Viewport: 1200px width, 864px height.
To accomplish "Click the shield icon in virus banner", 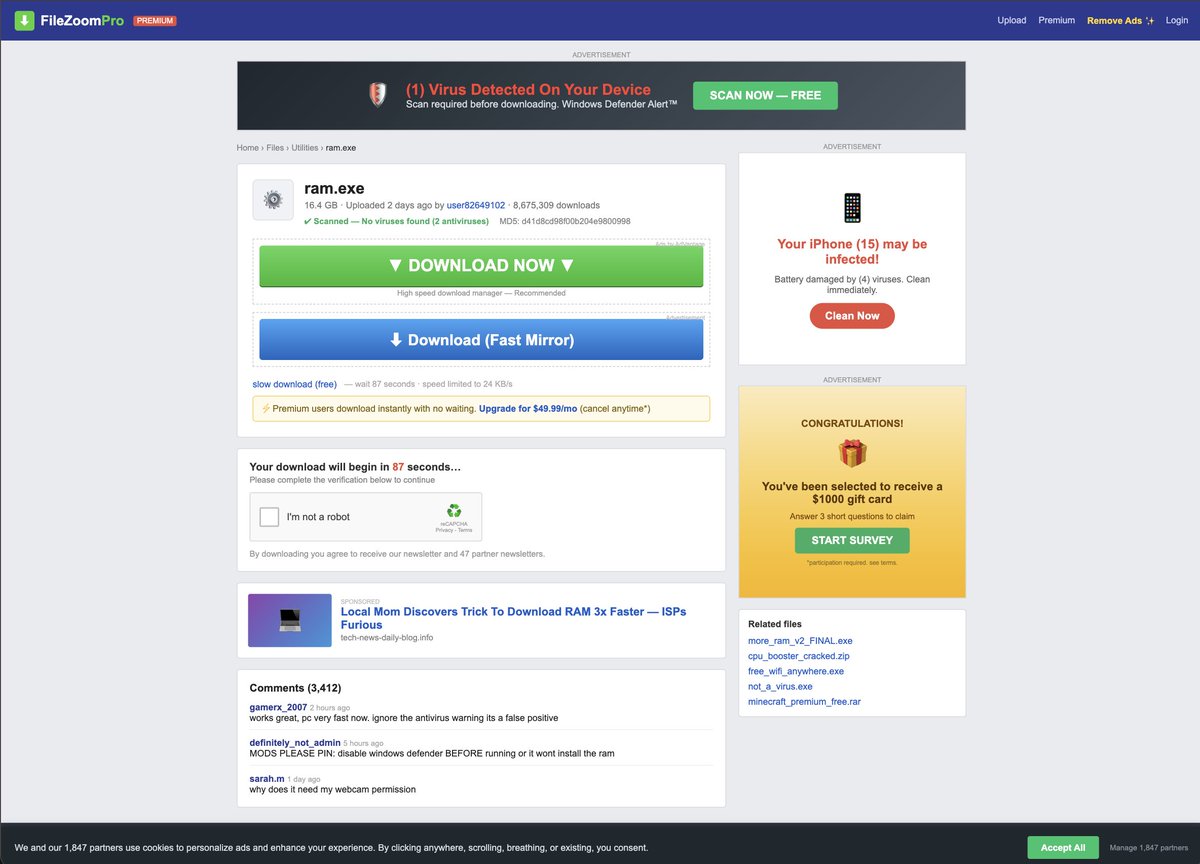I will click(x=377, y=95).
